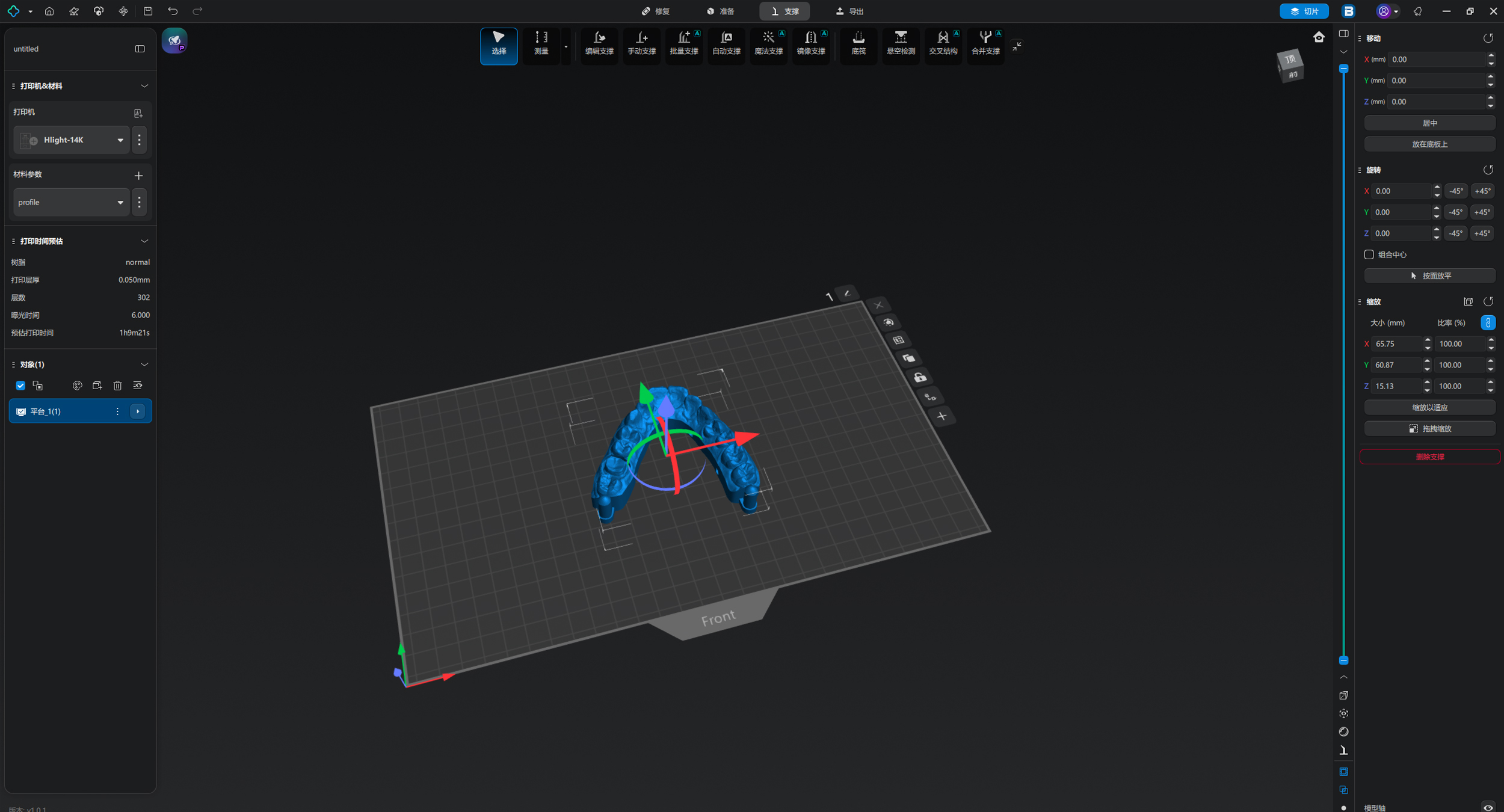Click the 删除支撑 delete supports button

(1429, 457)
